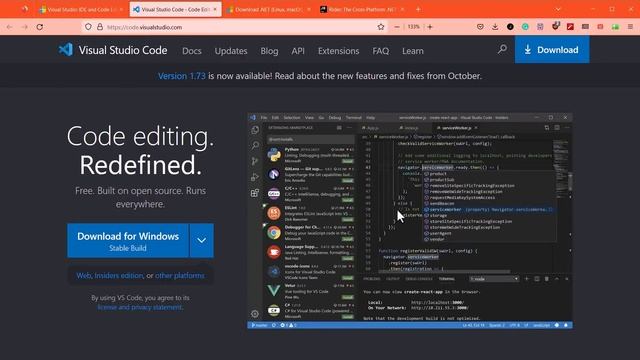Open the Firefox hamburger application menu
The height and width of the screenshot is (360, 640).
[x=631, y=27]
